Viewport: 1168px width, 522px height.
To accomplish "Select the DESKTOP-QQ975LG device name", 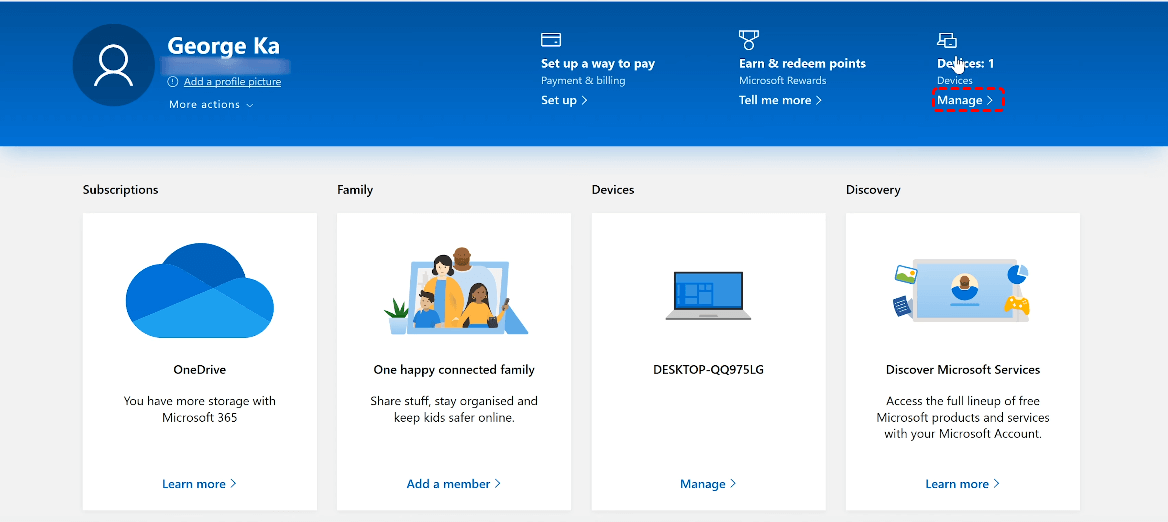I will 708,370.
